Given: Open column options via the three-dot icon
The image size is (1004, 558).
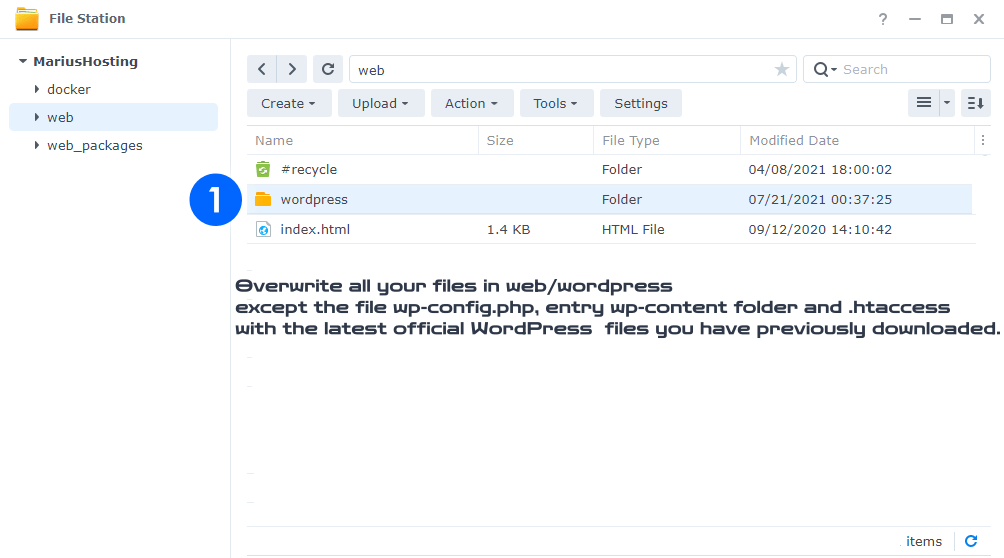Looking at the screenshot, I should (x=983, y=140).
